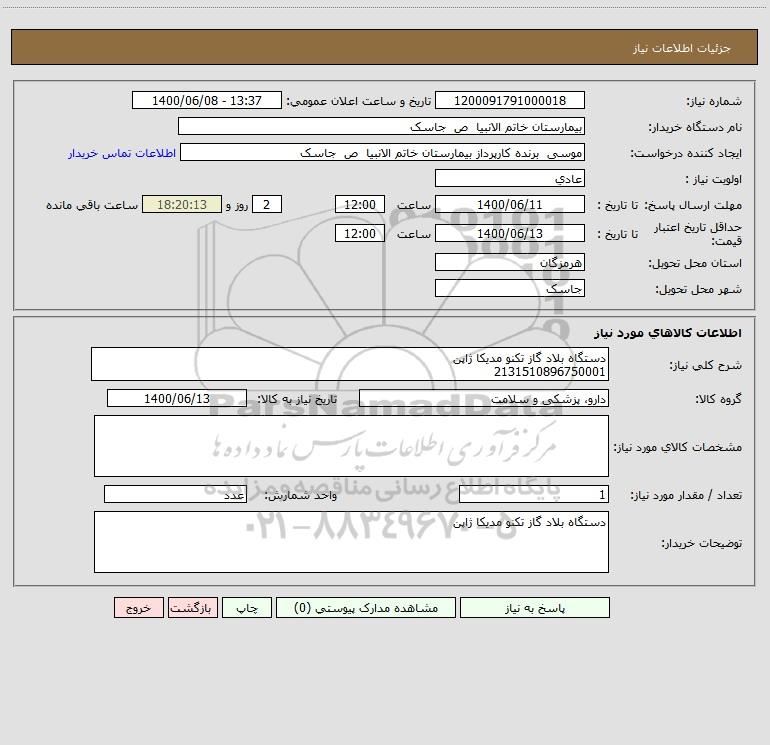Click label واحد شمارش
770x745 pixels.
coord(301,496)
